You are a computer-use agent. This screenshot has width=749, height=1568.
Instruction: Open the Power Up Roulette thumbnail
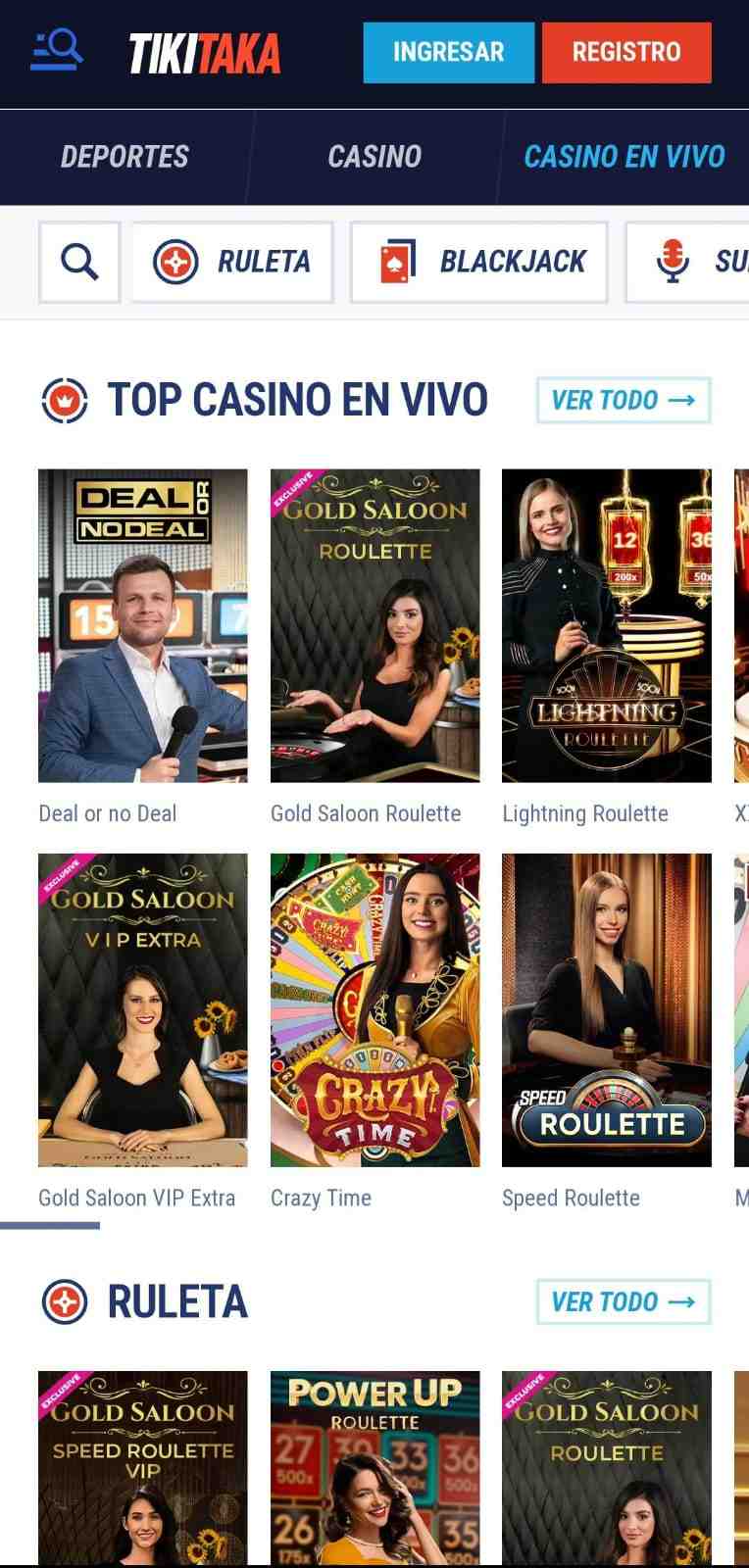(x=375, y=1468)
